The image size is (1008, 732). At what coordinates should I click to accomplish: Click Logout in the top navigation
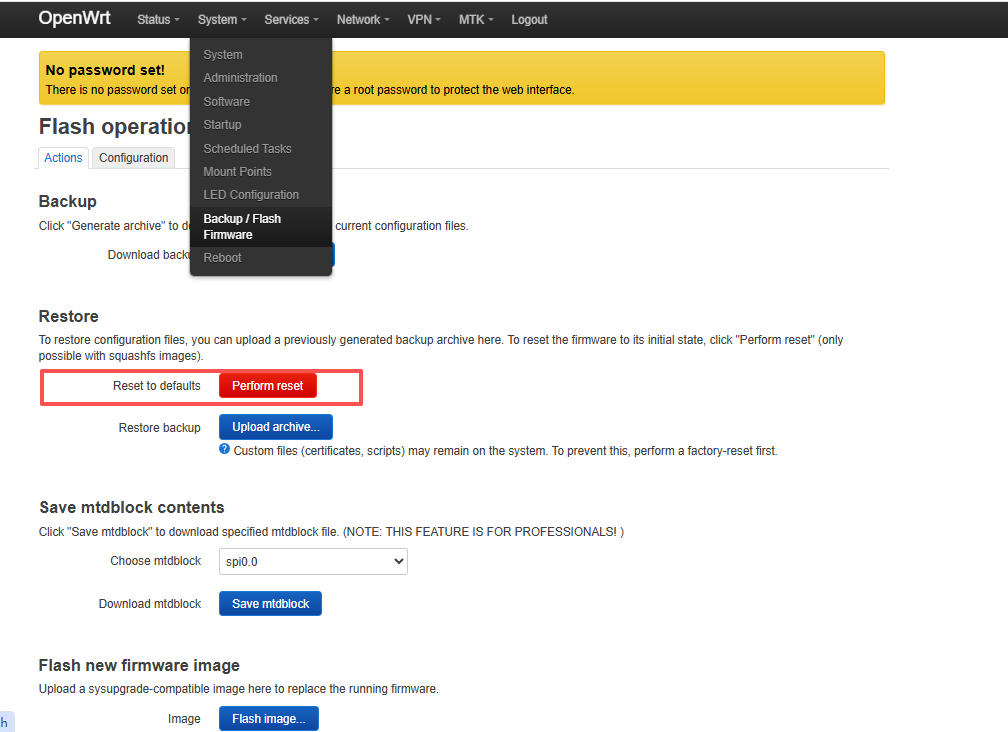(529, 19)
